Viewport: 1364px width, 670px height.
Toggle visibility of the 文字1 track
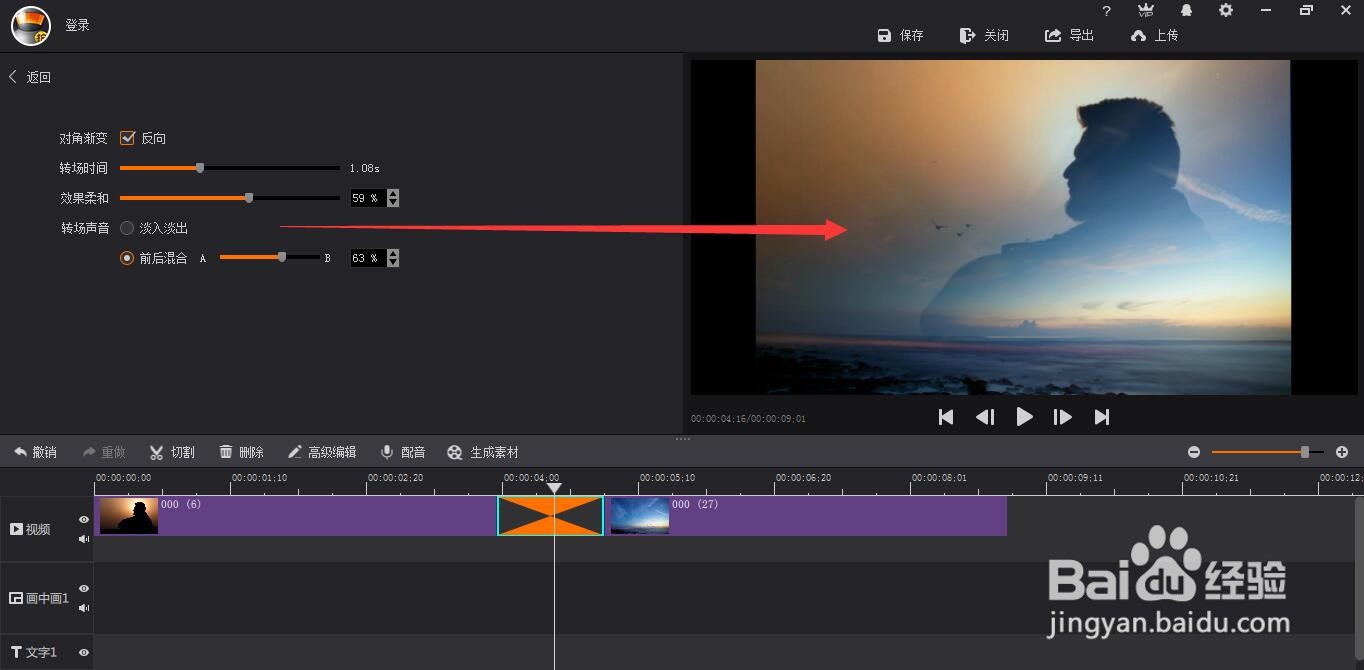pyautogui.click(x=84, y=653)
